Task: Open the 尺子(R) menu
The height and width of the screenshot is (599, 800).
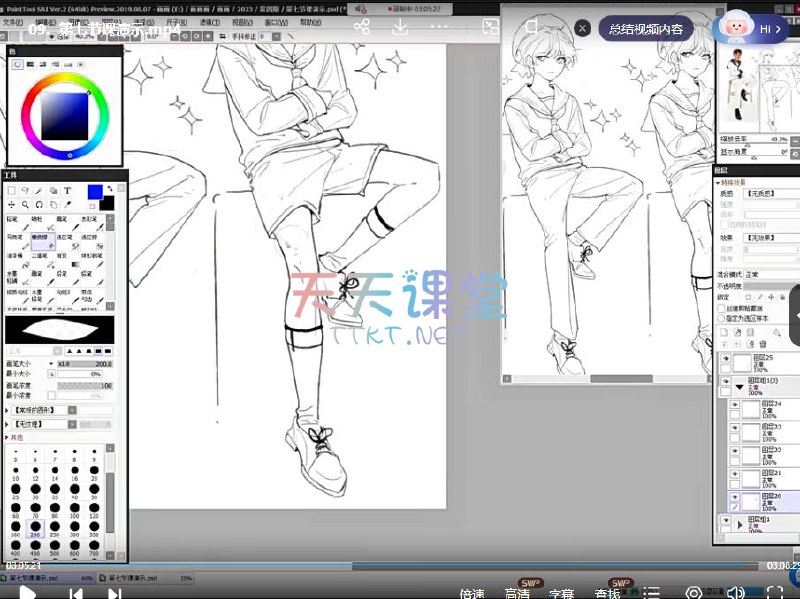Action: pos(177,22)
